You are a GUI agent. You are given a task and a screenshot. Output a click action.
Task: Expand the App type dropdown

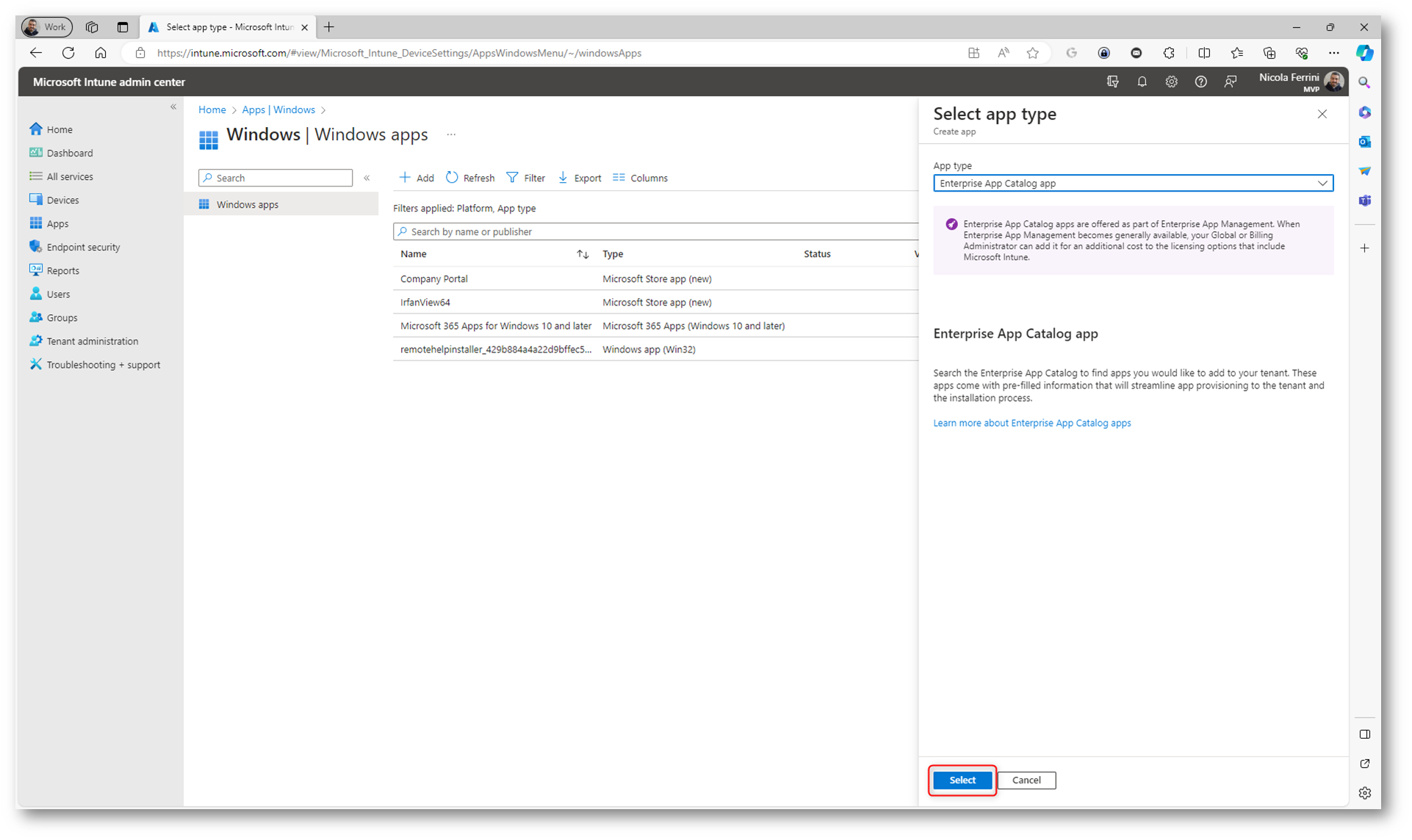click(1133, 184)
